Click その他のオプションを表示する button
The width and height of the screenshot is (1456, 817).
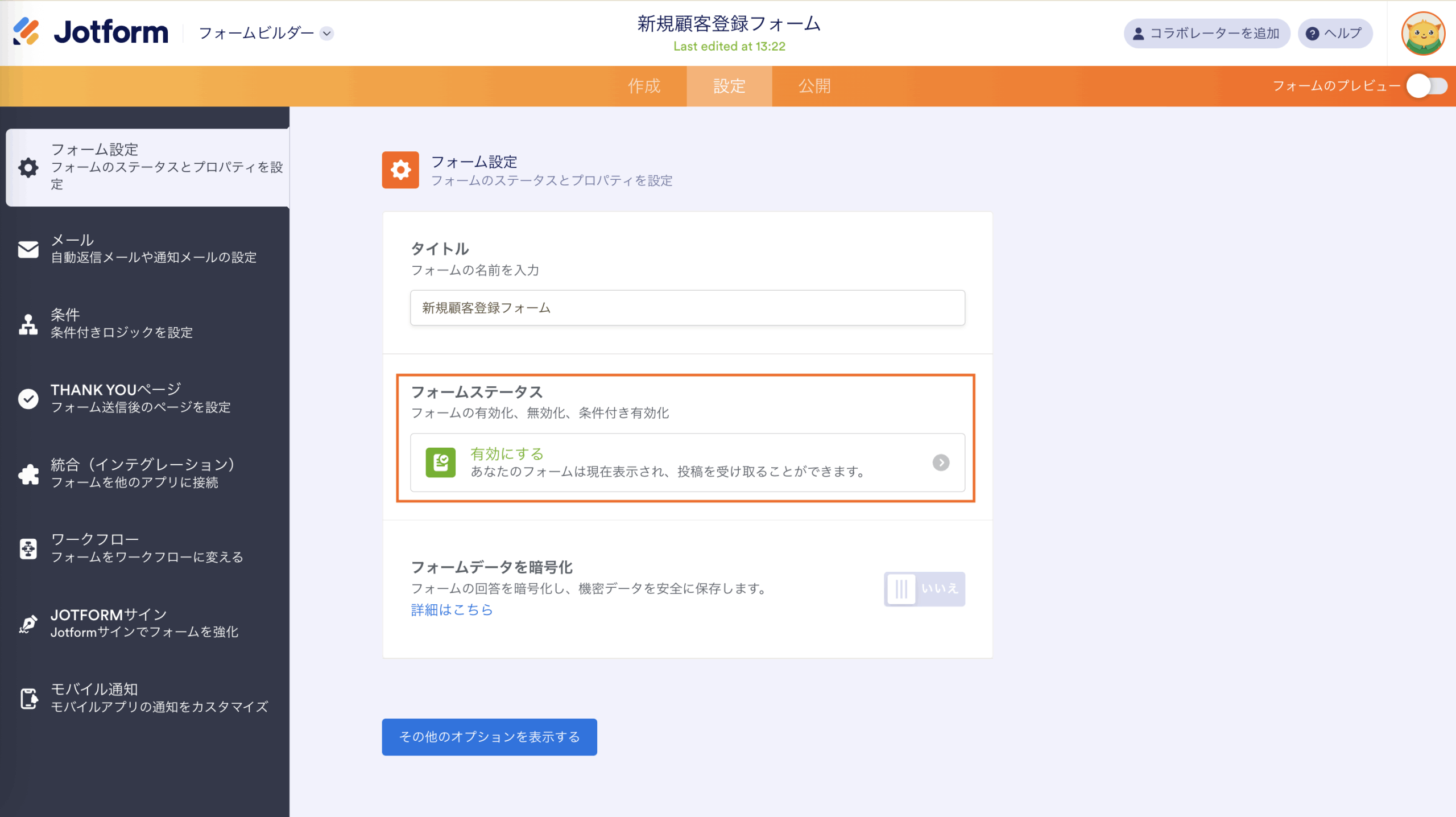(489, 737)
